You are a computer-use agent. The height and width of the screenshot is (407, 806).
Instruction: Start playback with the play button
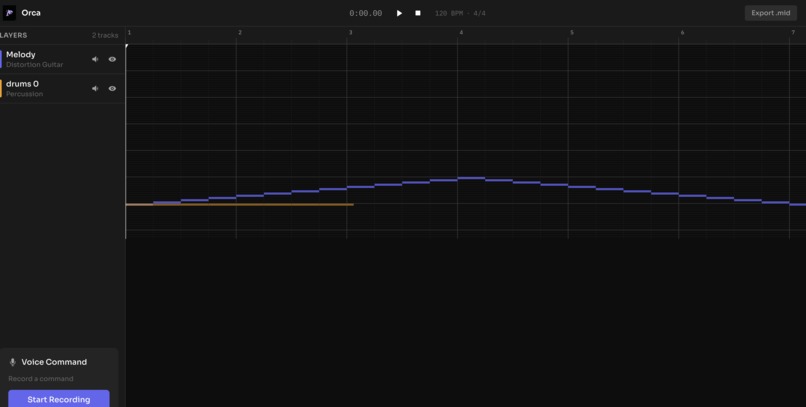click(399, 13)
